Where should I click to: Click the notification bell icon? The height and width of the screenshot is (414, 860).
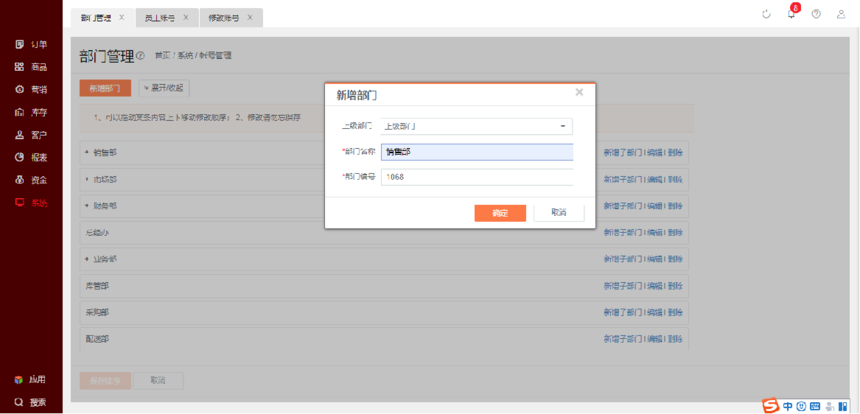pyautogui.click(x=791, y=14)
